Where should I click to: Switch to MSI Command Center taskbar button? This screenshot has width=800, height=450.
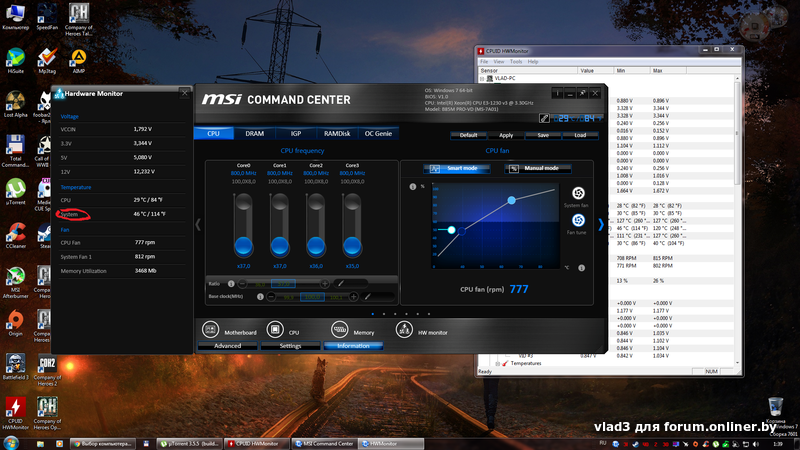click(x=324, y=444)
